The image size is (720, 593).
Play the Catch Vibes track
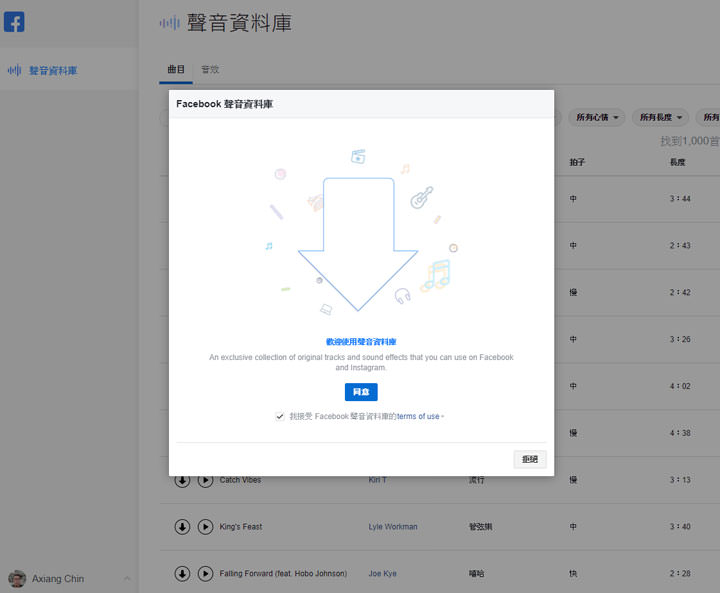205,480
